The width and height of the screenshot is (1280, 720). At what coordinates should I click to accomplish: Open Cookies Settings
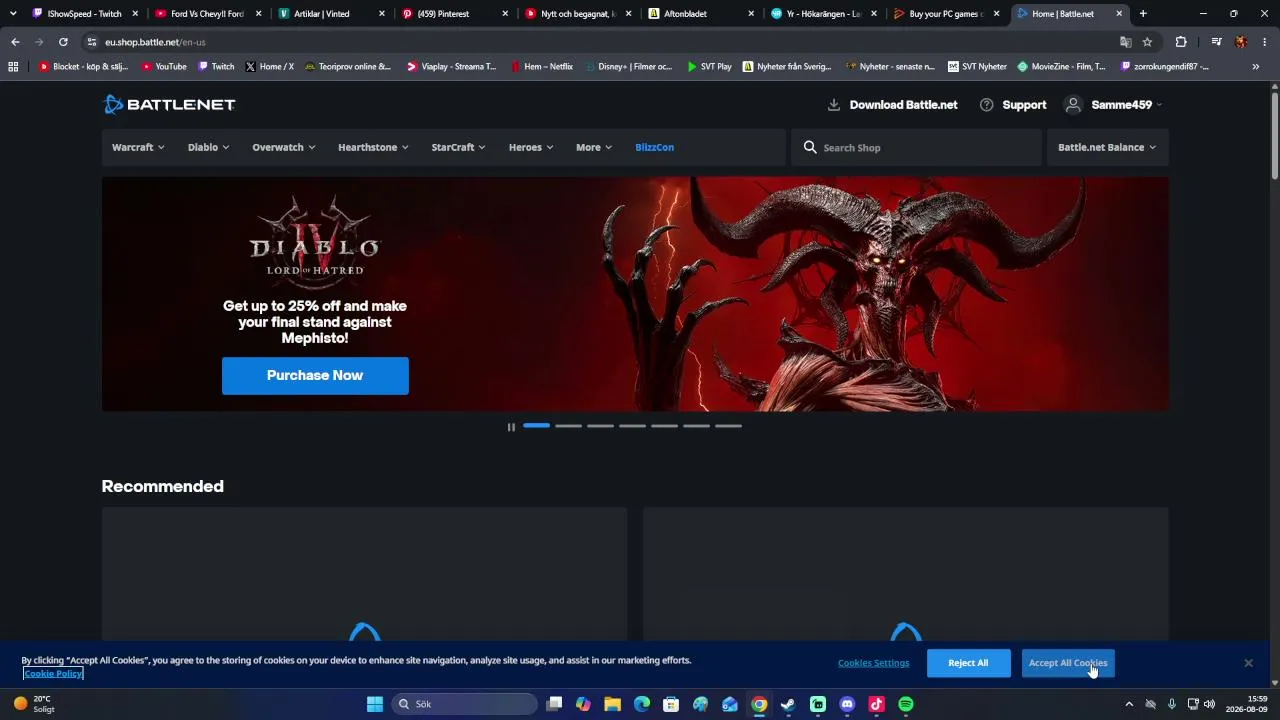point(874,663)
